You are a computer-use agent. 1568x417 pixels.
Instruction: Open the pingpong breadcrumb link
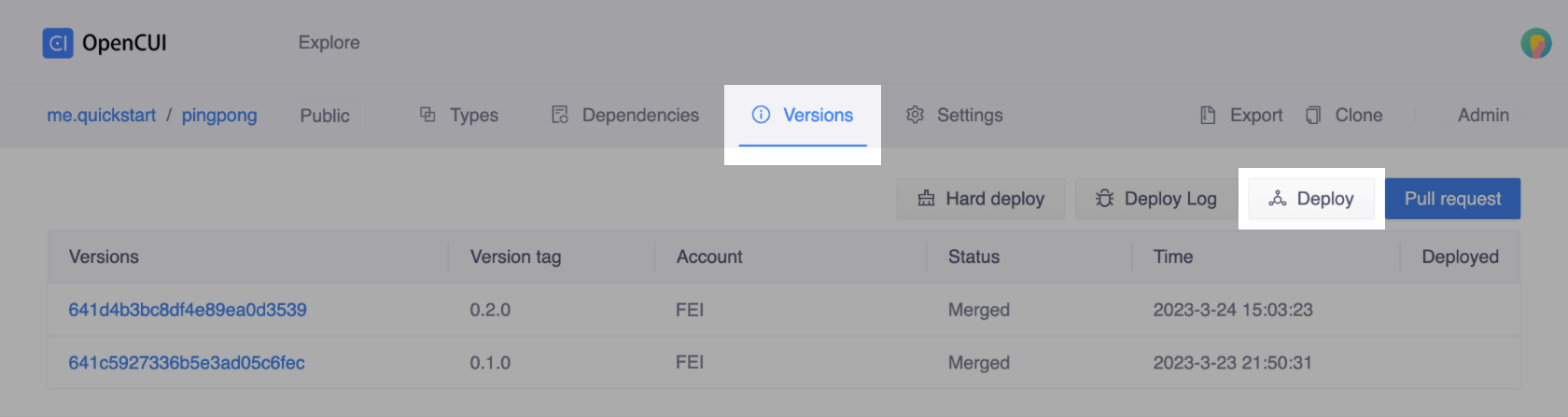[219, 115]
